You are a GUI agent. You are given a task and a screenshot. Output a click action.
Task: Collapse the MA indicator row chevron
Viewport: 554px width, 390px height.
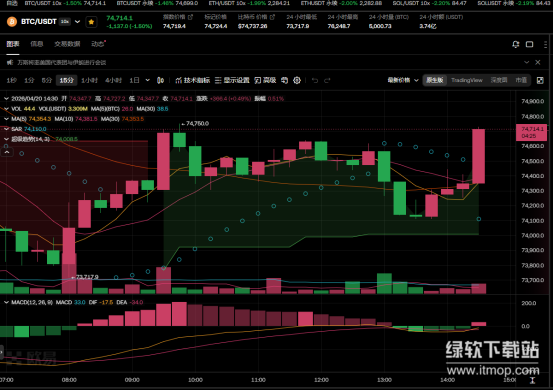point(6,119)
